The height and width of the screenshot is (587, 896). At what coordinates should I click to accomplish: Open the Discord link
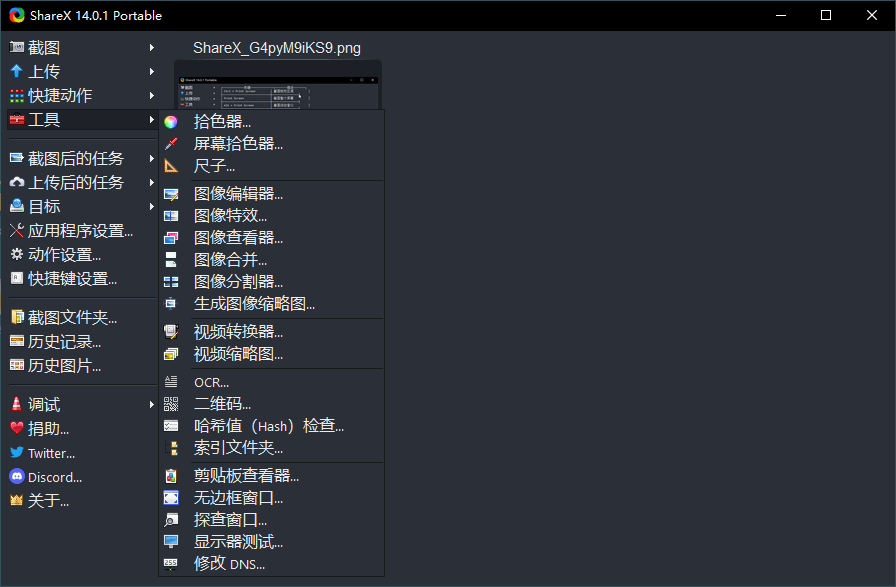click(x=50, y=477)
